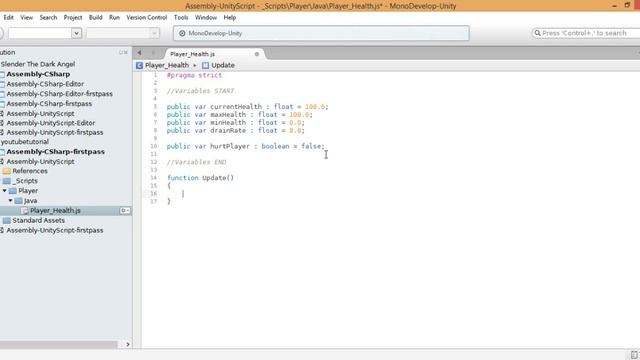
Task: Select the Standard Assets folder
Action: click(x=38, y=220)
